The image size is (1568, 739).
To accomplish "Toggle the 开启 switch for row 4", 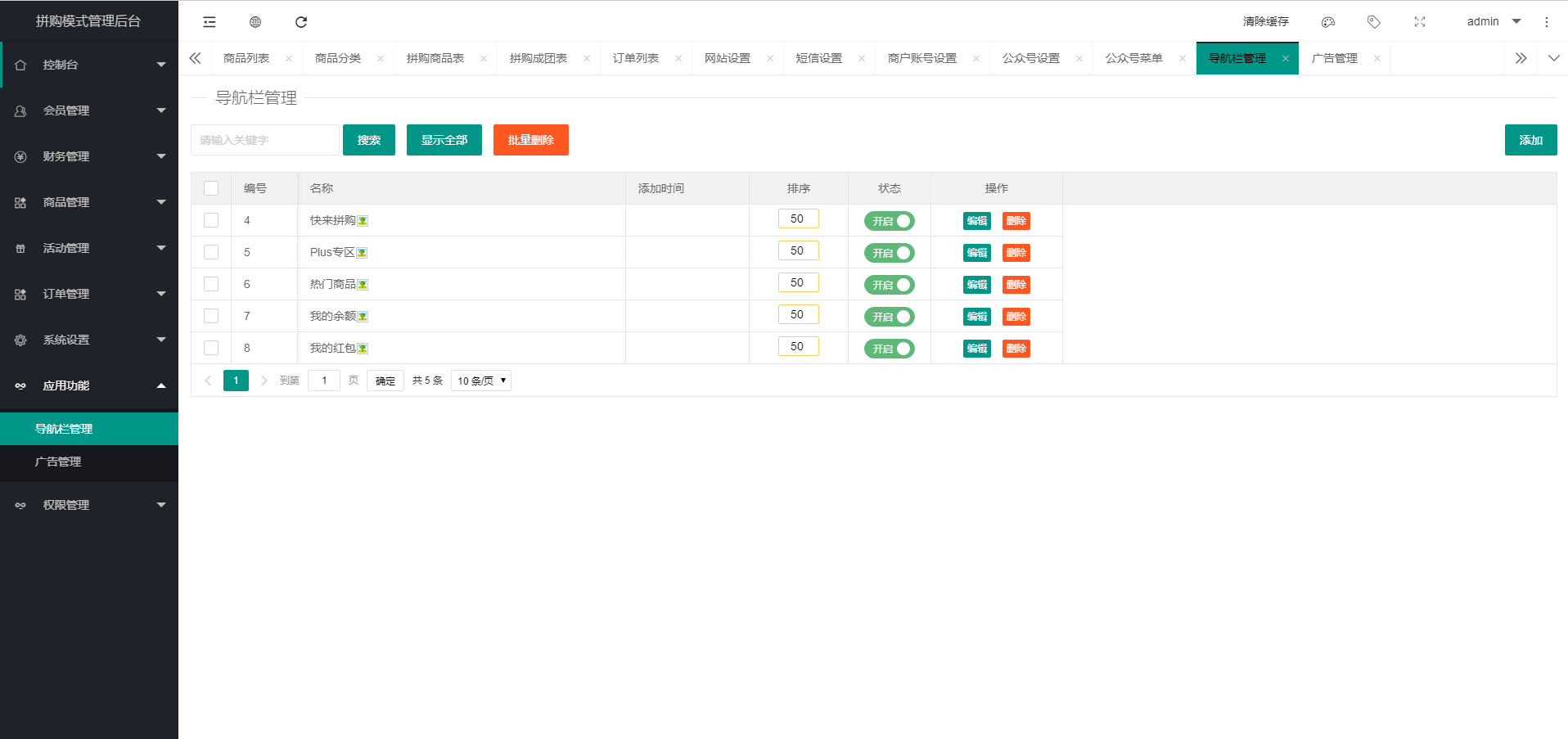I will pyautogui.click(x=889, y=221).
